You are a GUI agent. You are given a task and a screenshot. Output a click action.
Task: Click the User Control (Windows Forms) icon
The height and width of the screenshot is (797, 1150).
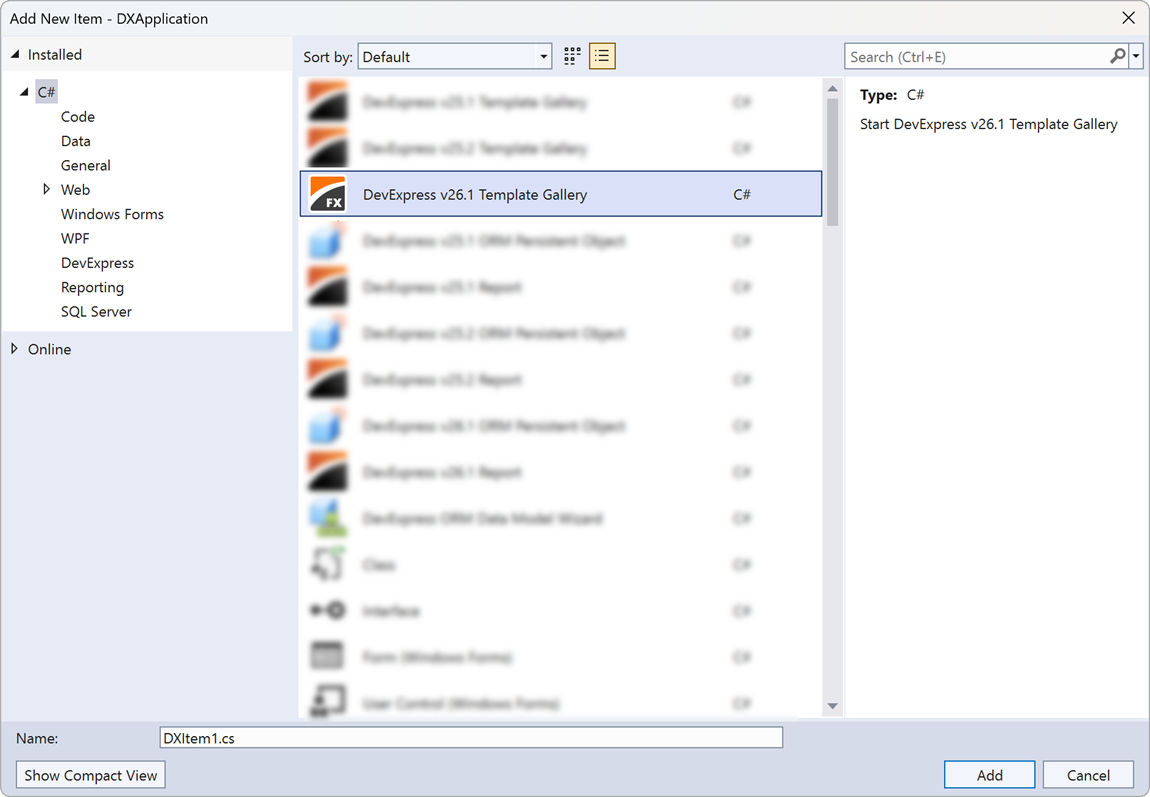click(327, 701)
